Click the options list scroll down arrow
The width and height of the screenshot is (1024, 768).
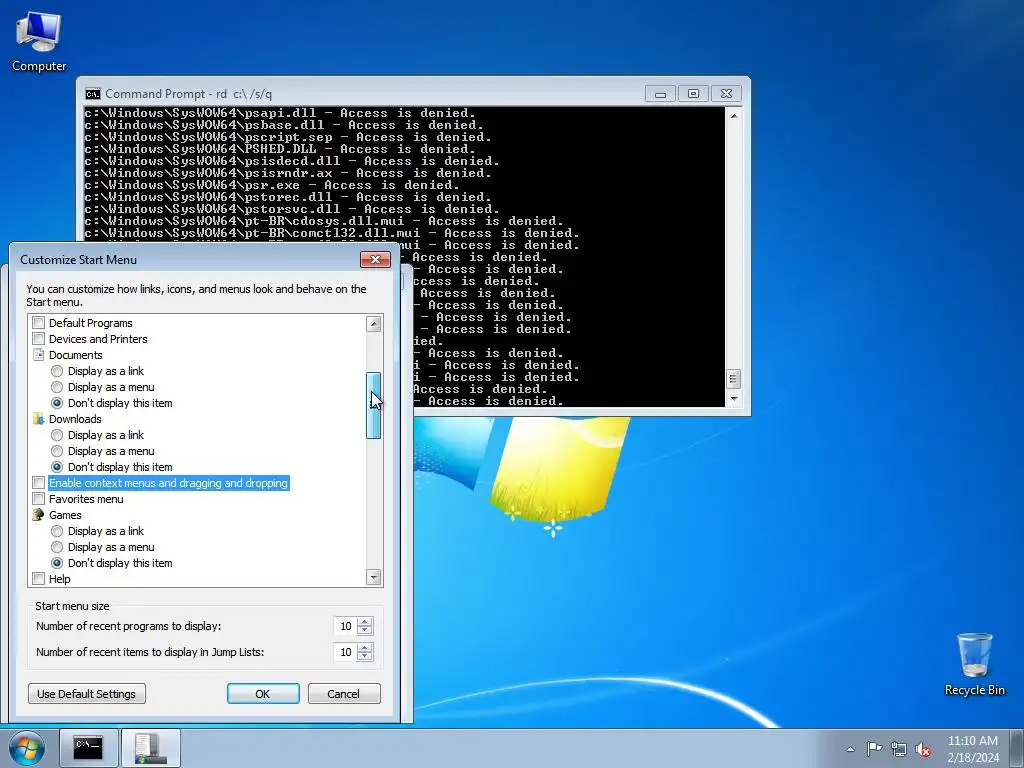(374, 577)
